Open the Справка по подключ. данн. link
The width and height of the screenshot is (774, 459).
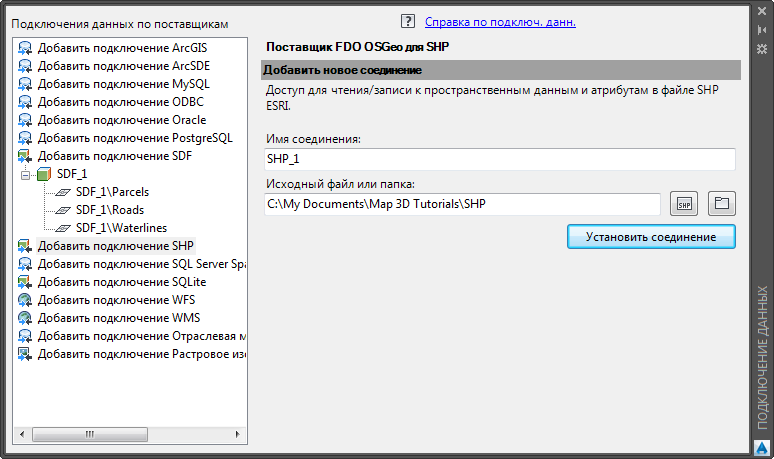click(500, 21)
